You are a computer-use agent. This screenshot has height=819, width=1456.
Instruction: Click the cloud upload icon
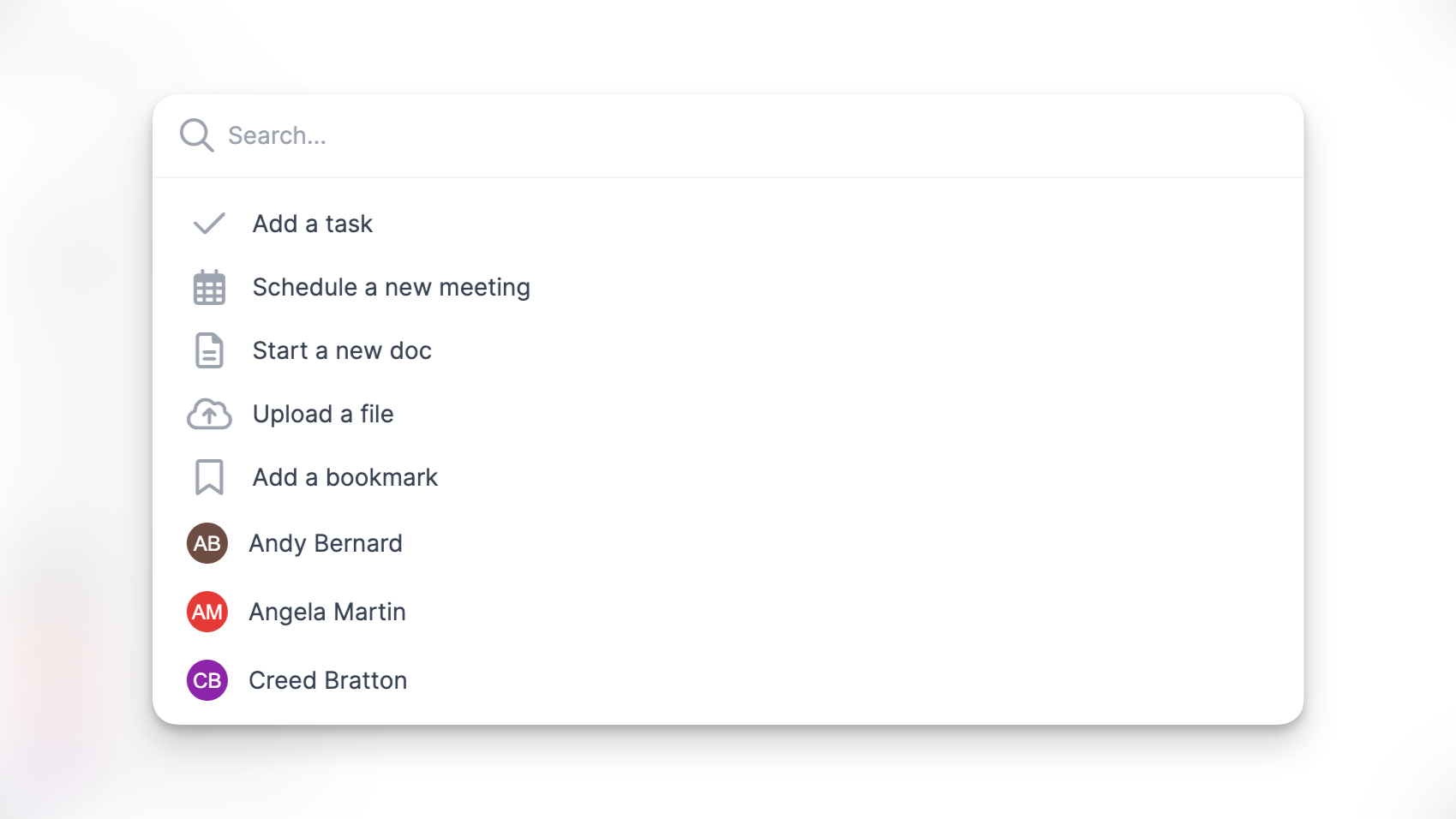point(209,414)
